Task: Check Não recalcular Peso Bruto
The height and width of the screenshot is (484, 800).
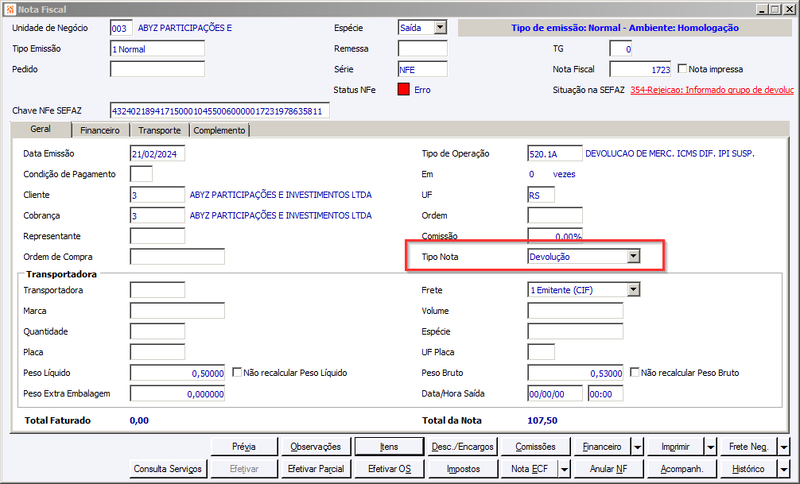Action: (634, 372)
